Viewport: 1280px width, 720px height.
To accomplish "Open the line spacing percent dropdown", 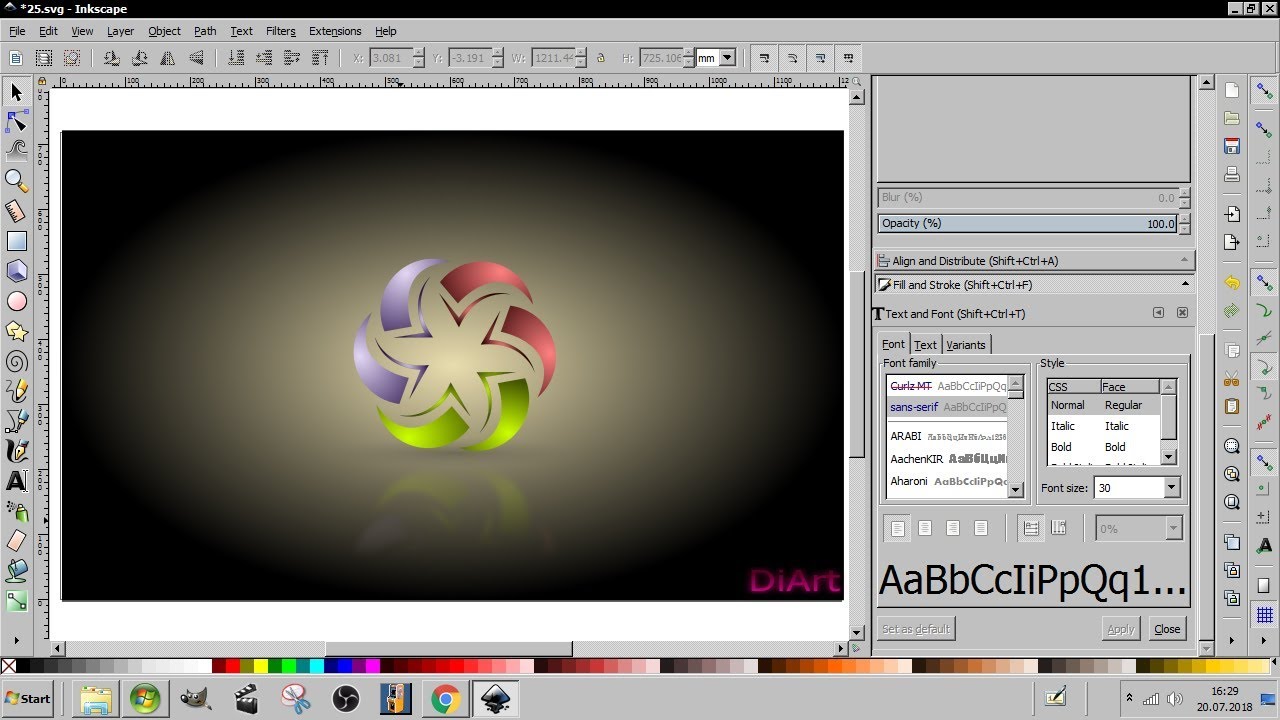I will tap(1174, 528).
